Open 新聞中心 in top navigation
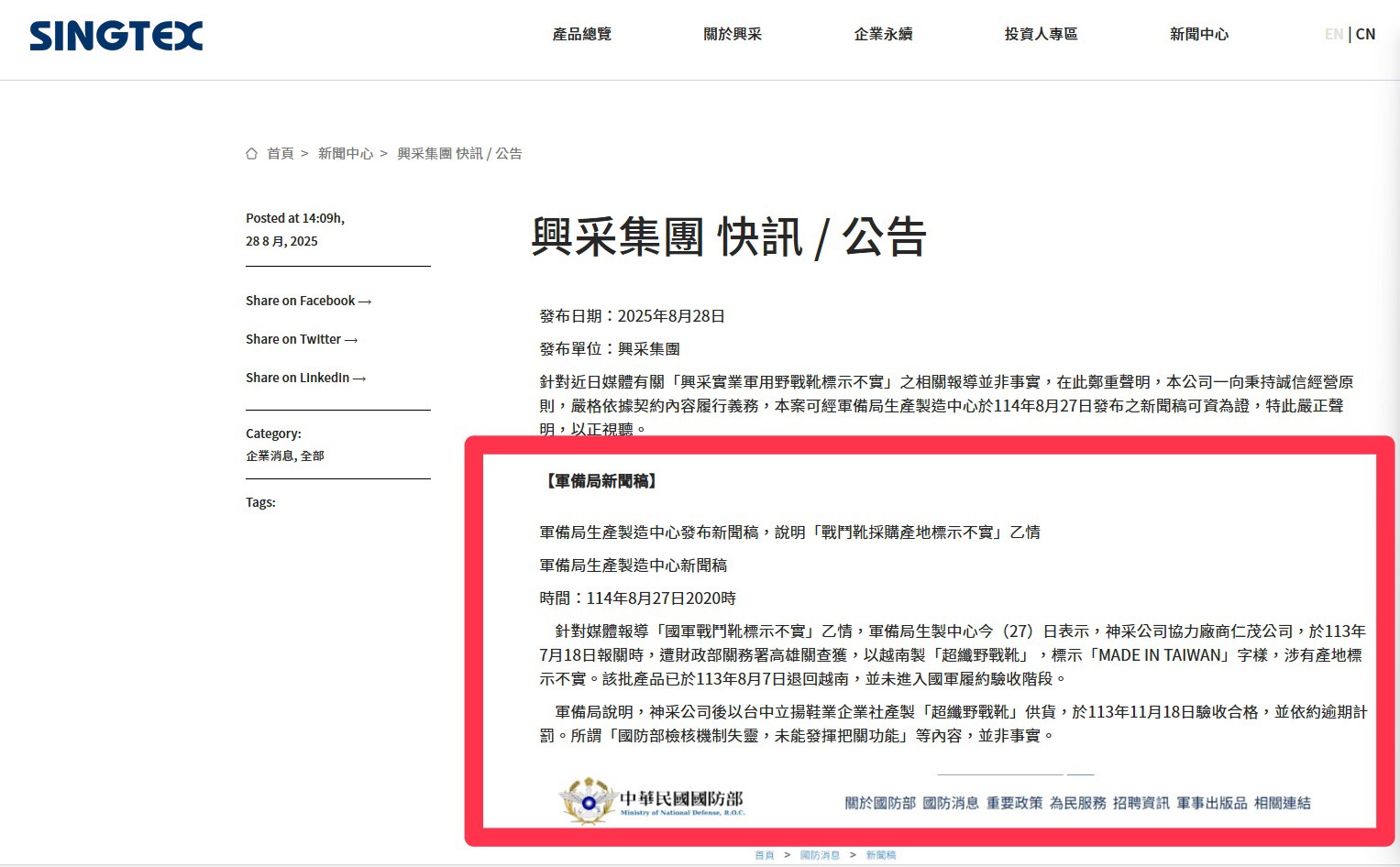The height and width of the screenshot is (867, 1400). (x=1198, y=34)
